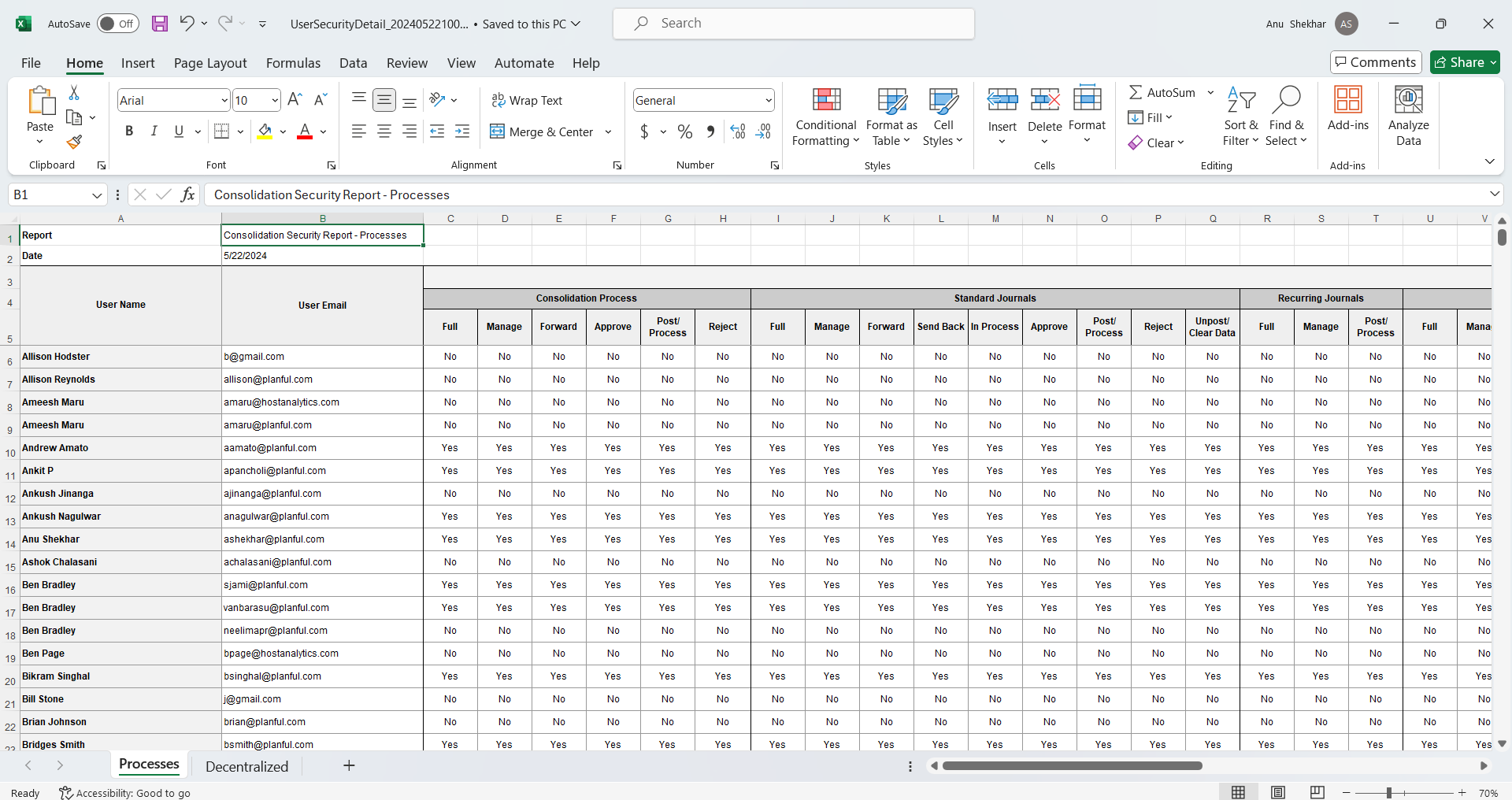This screenshot has height=800, width=1512.
Task: Switch to the Data ribbon tab
Action: click(x=353, y=63)
